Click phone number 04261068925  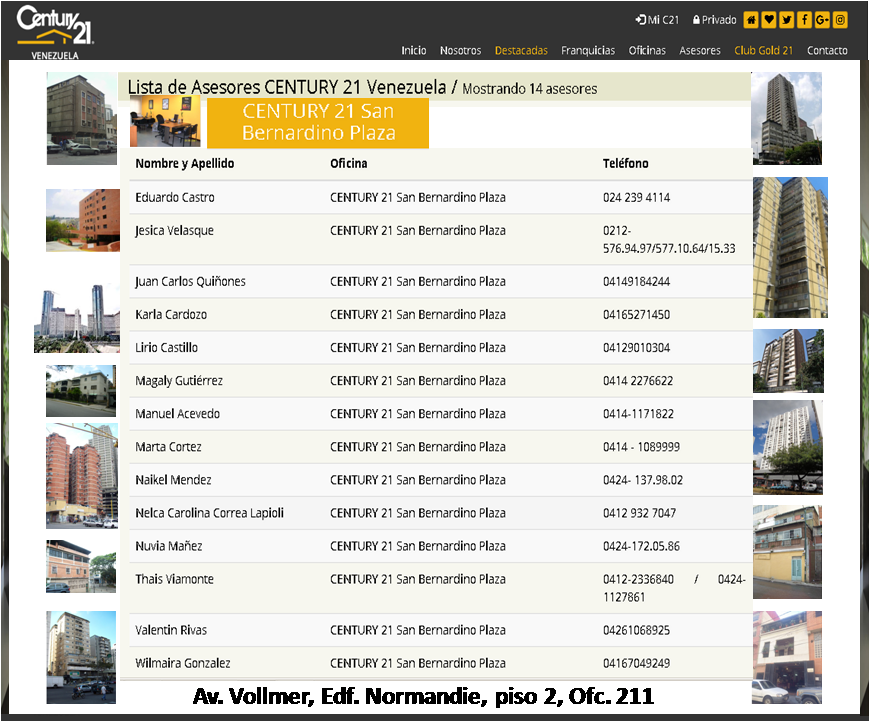click(x=636, y=630)
